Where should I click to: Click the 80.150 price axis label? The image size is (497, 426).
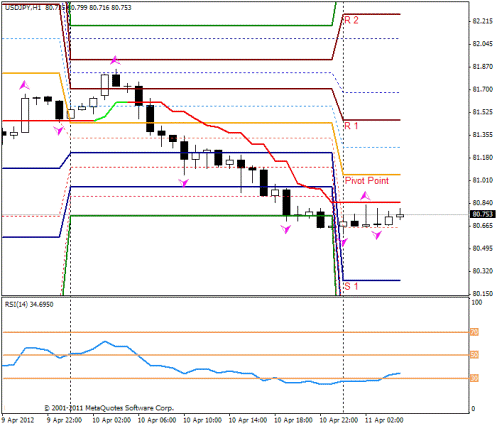click(x=483, y=294)
